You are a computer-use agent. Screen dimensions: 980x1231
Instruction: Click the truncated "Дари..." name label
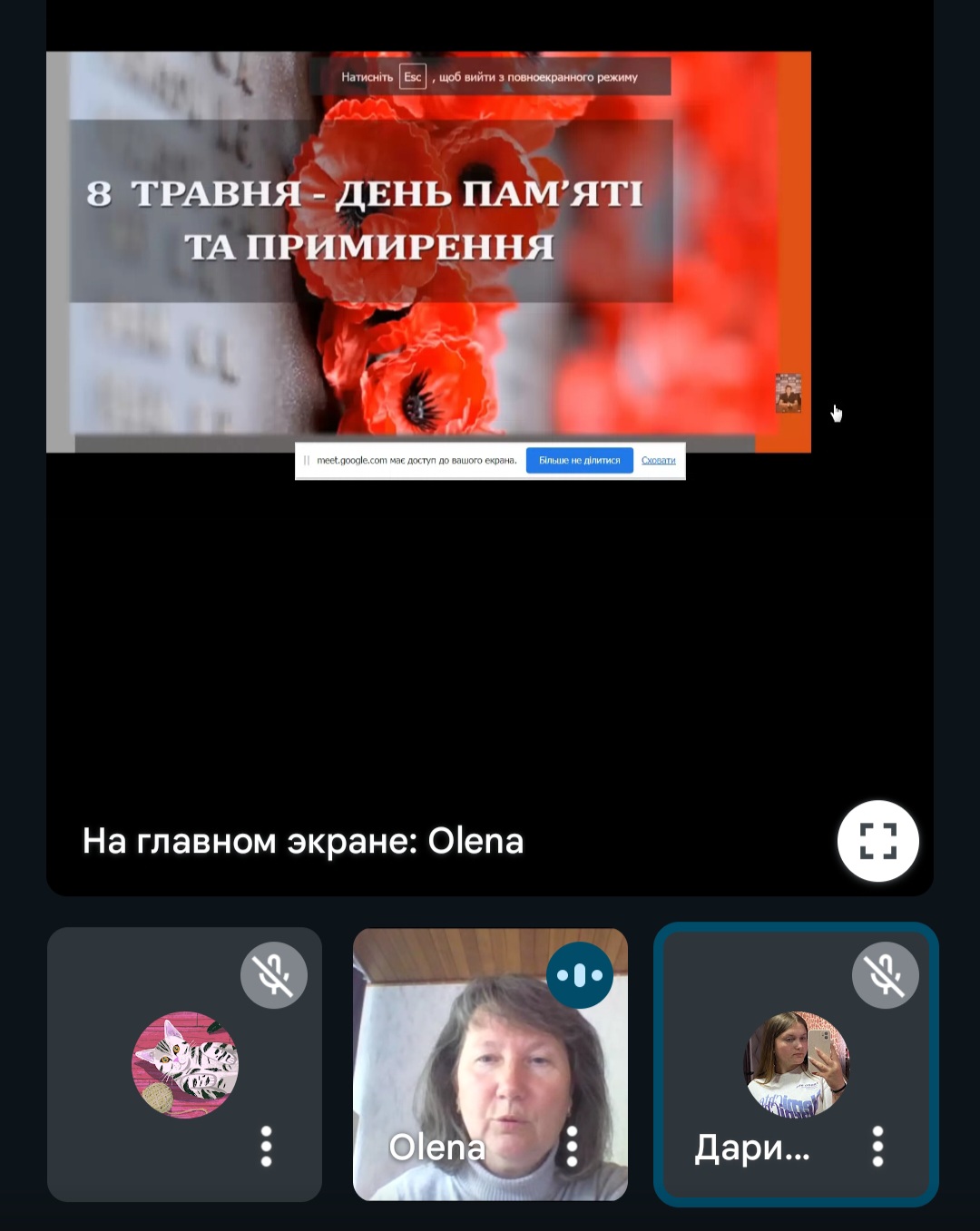[x=751, y=1148]
